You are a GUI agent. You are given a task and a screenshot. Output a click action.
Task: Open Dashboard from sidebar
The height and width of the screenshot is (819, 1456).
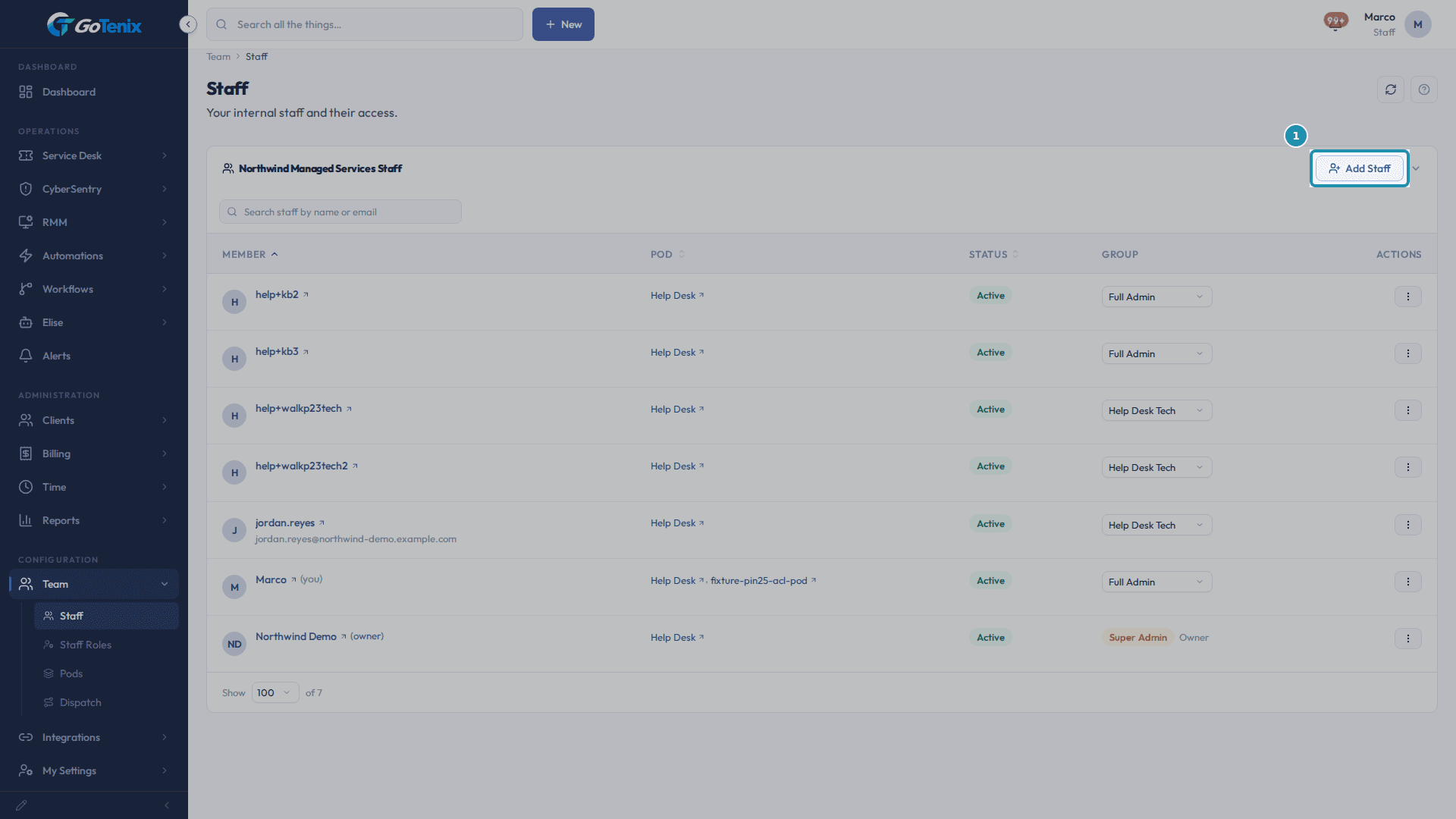(94, 92)
